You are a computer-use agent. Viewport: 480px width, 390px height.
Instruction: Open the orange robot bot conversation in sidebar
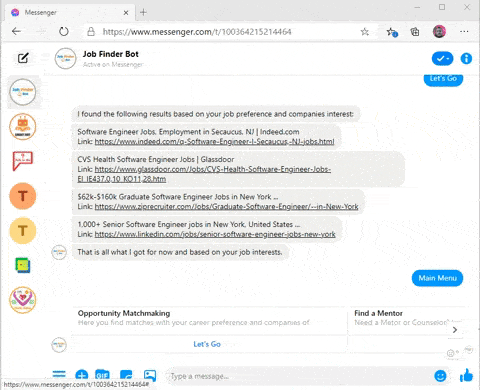[23, 127]
